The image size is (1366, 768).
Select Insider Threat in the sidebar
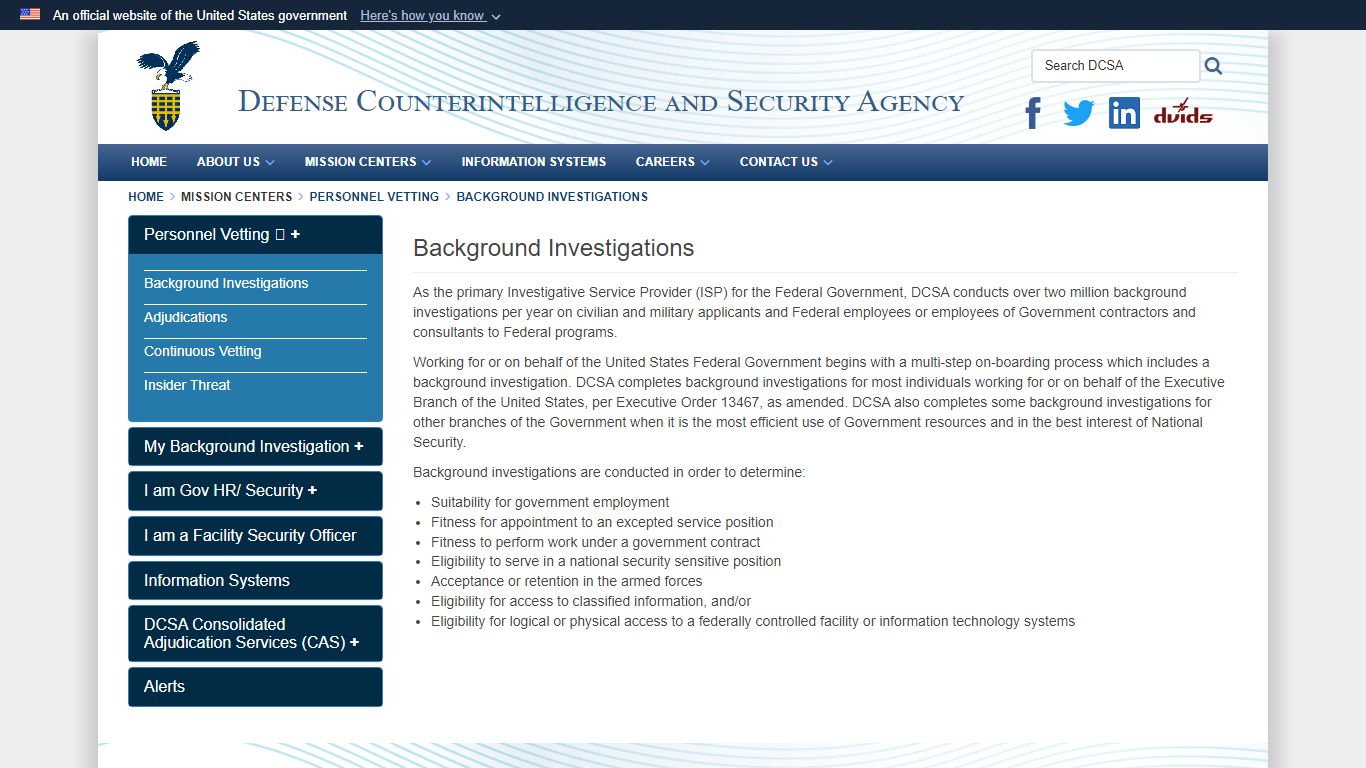click(187, 386)
